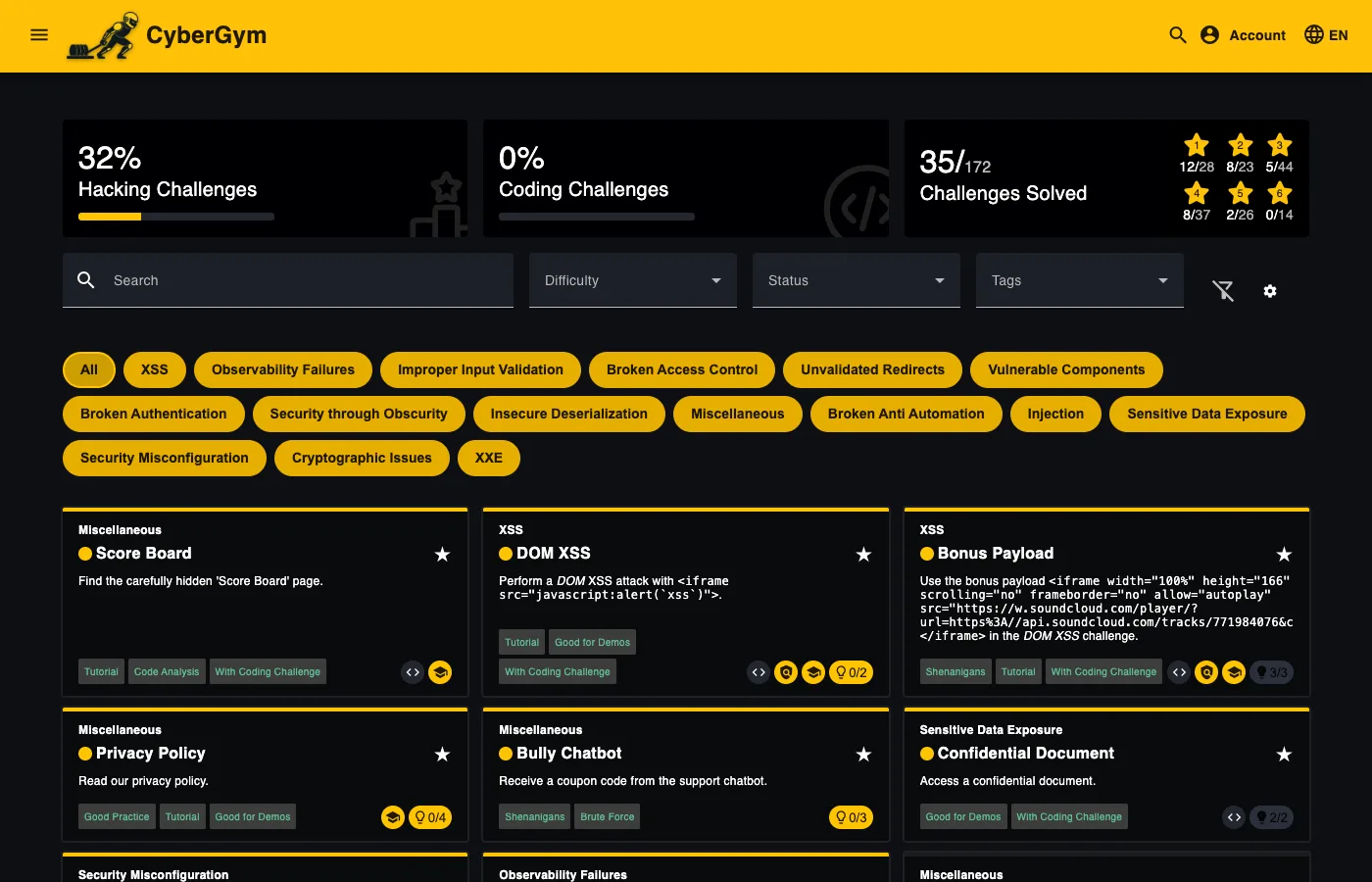Click the Brute Force tag on Bully Chatbot
Screen dimensions: 1372x882
point(608,816)
